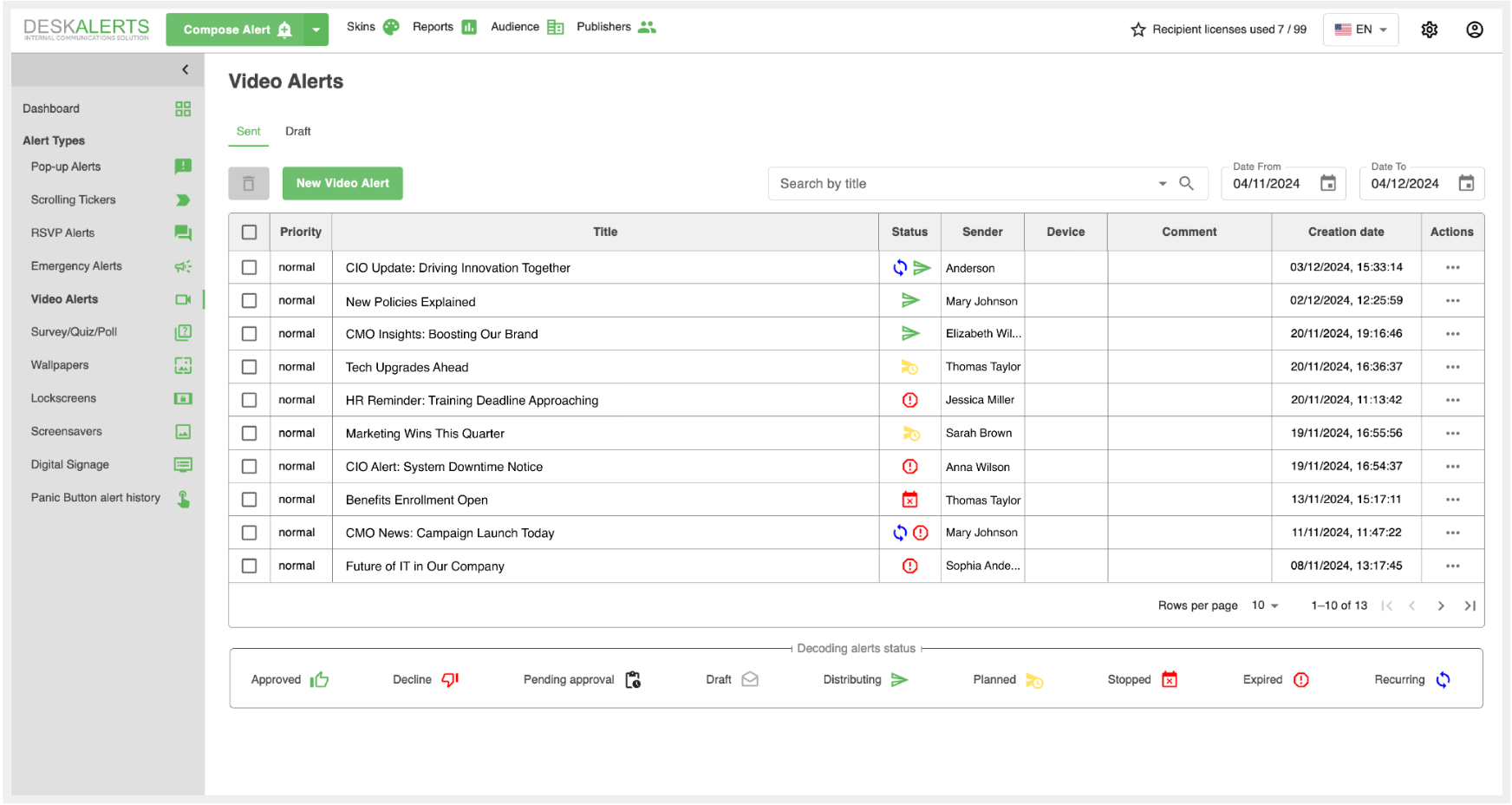Open the EN language selector
The height and width of the screenshot is (805, 1512).
click(1359, 29)
